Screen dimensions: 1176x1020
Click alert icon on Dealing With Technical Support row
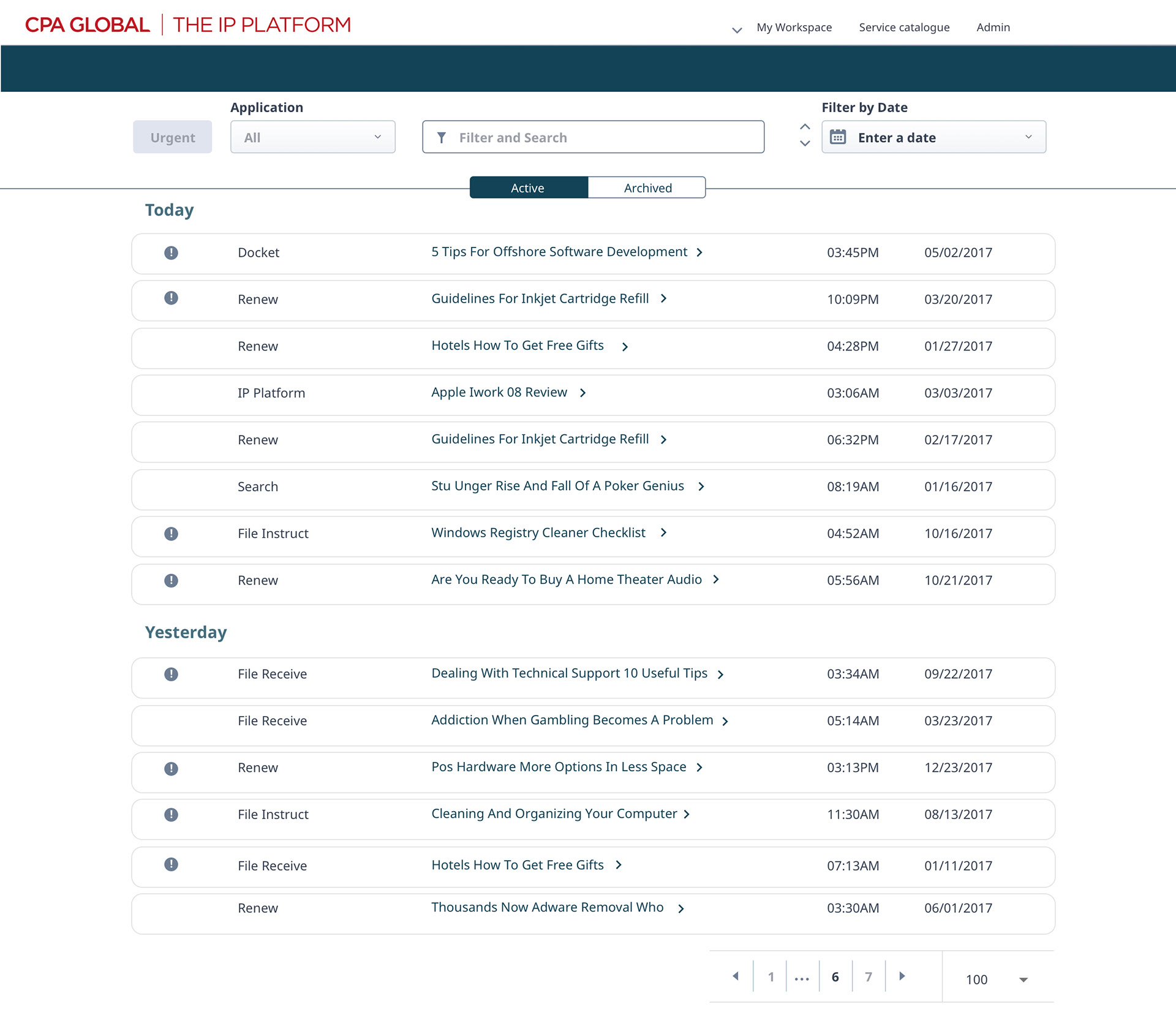[x=171, y=674]
